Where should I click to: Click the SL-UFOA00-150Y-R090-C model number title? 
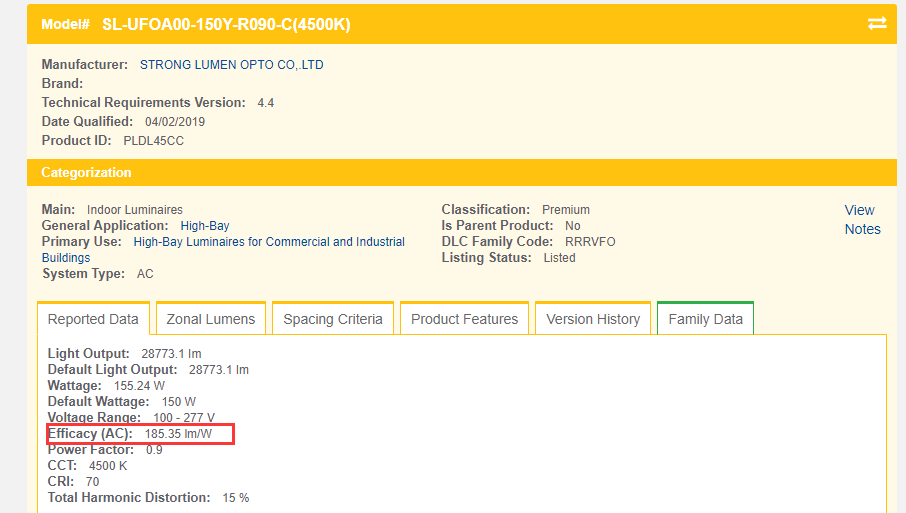(x=226, y=24)
